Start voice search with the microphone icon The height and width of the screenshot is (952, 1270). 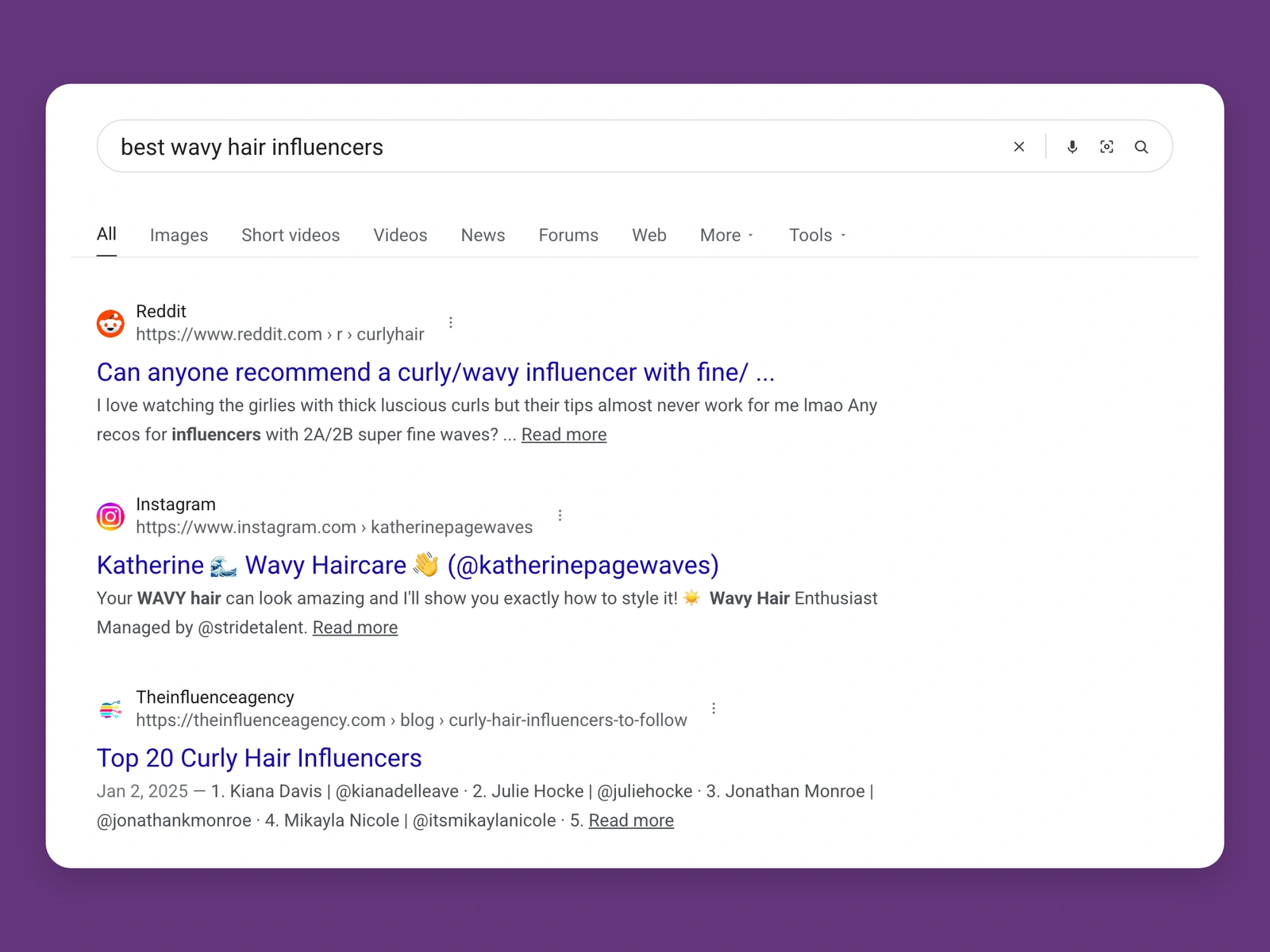[1072, 147]
